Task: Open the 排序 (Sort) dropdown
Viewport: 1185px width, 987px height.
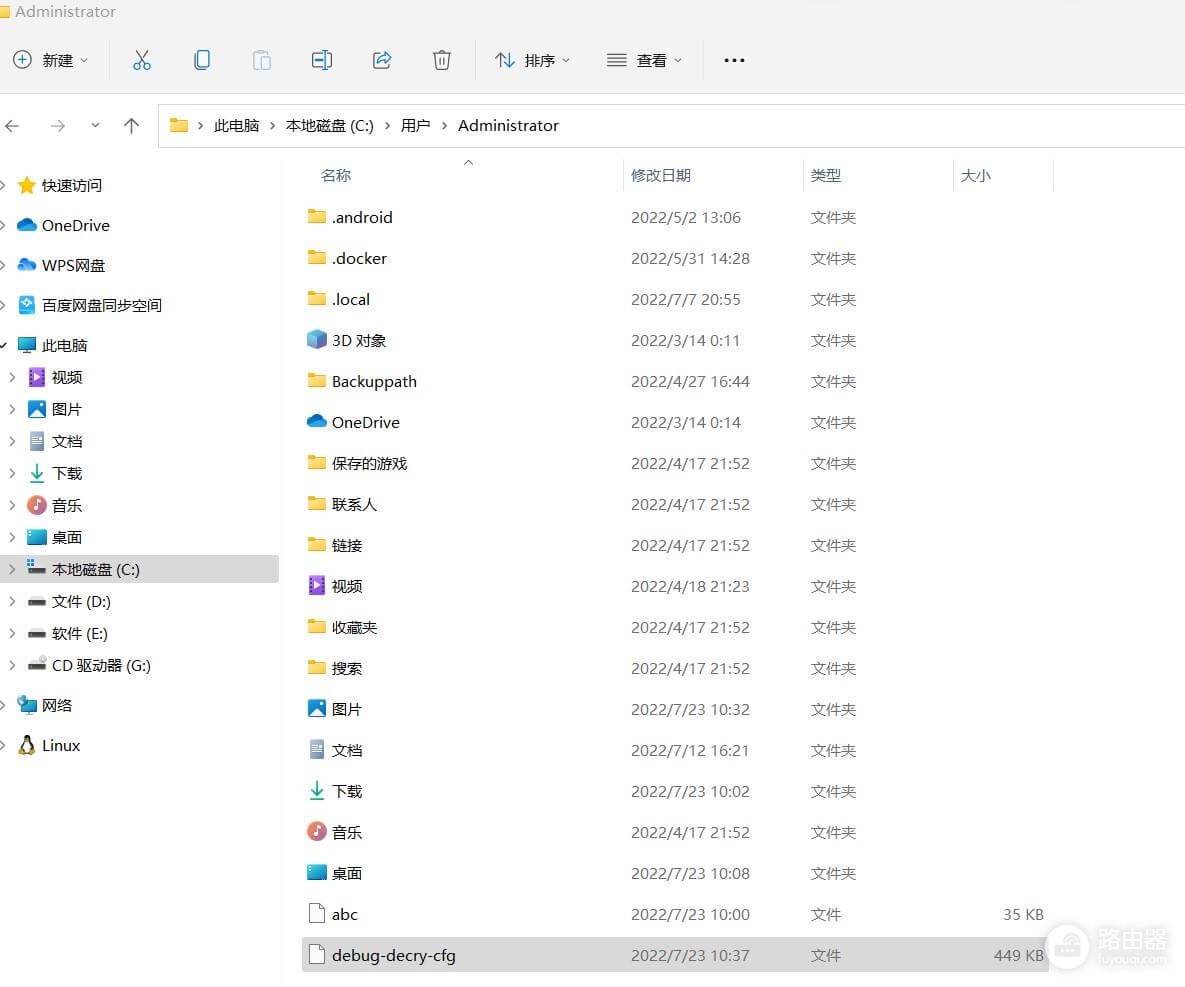Action: click(532, 60)
